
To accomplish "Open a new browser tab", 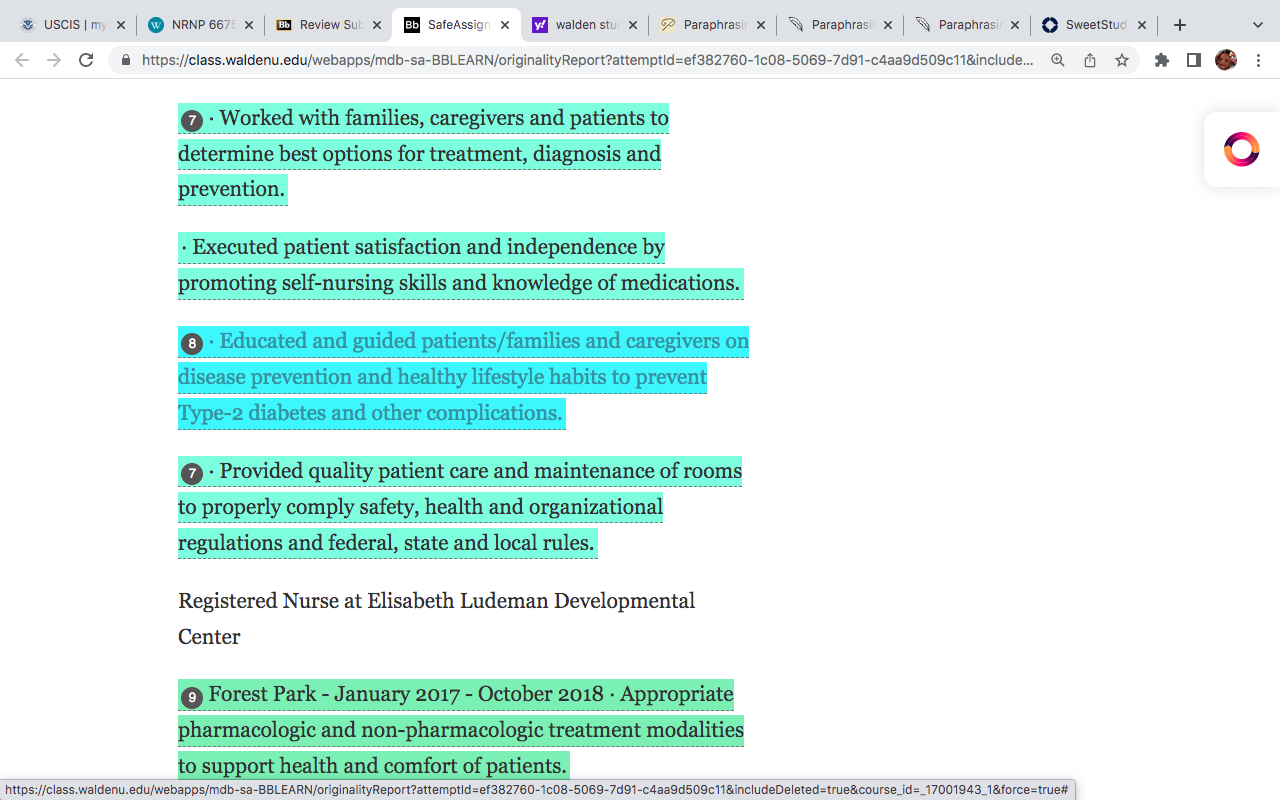I will [1180, 25].
